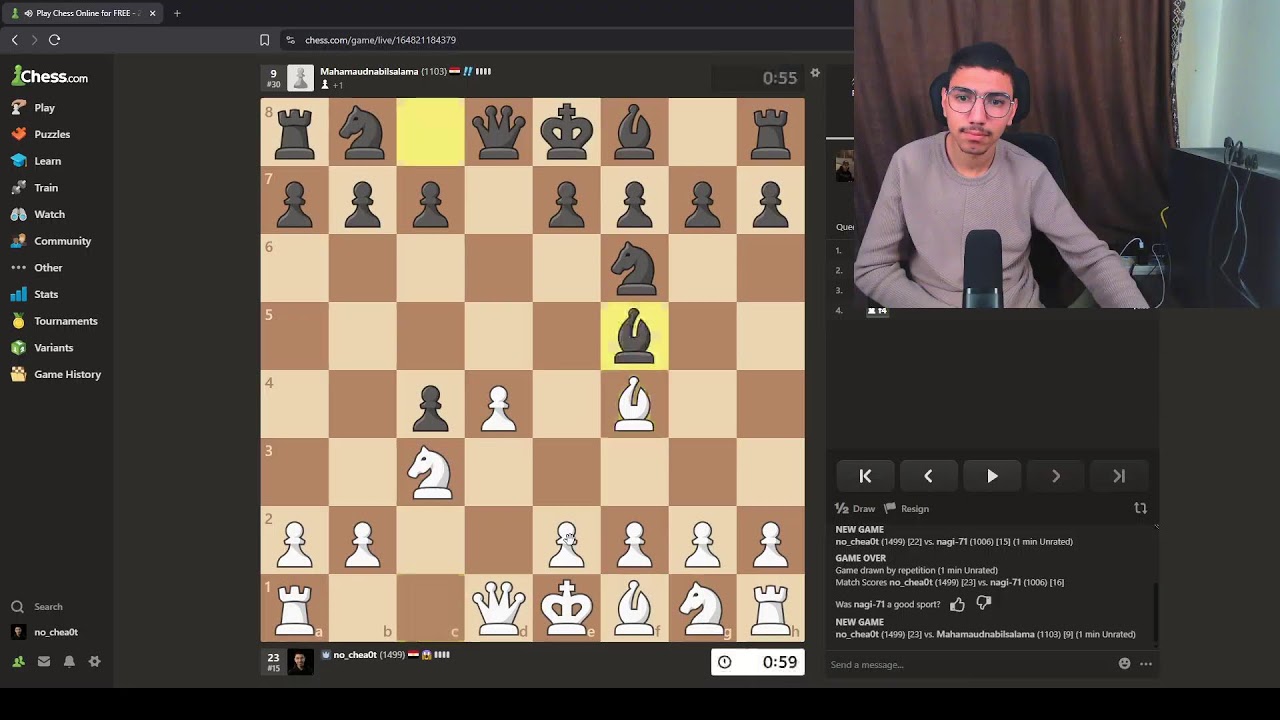Open the Community section
Image resolution: width=1280 pixels, height=720 pixels.
click(51, 241)
